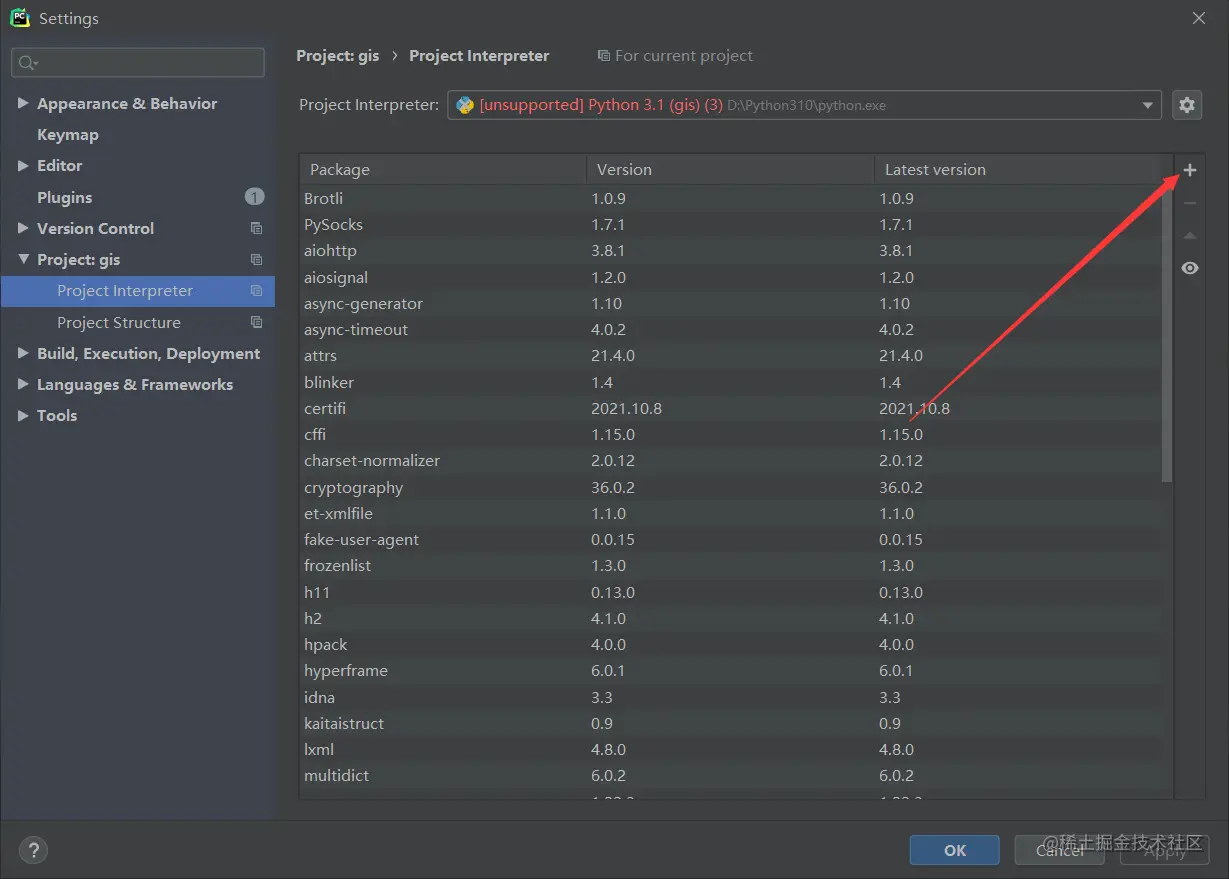Select the async-generator package row

pyautogui.click(x=730, y=303)
